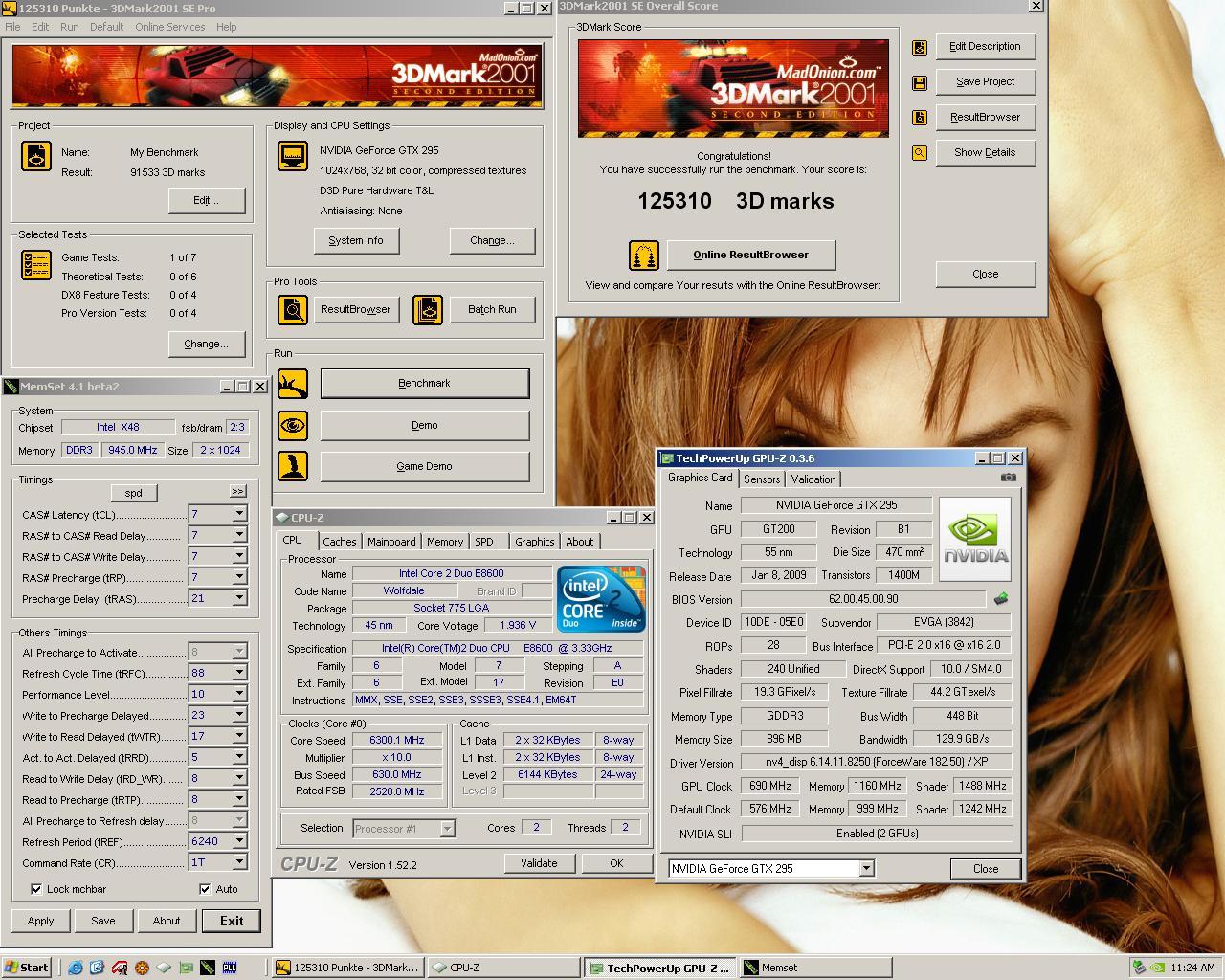The image size is (1225, 980).
Task: Switch to the SPD tab in CPU-Z
Action: [484, 542]
